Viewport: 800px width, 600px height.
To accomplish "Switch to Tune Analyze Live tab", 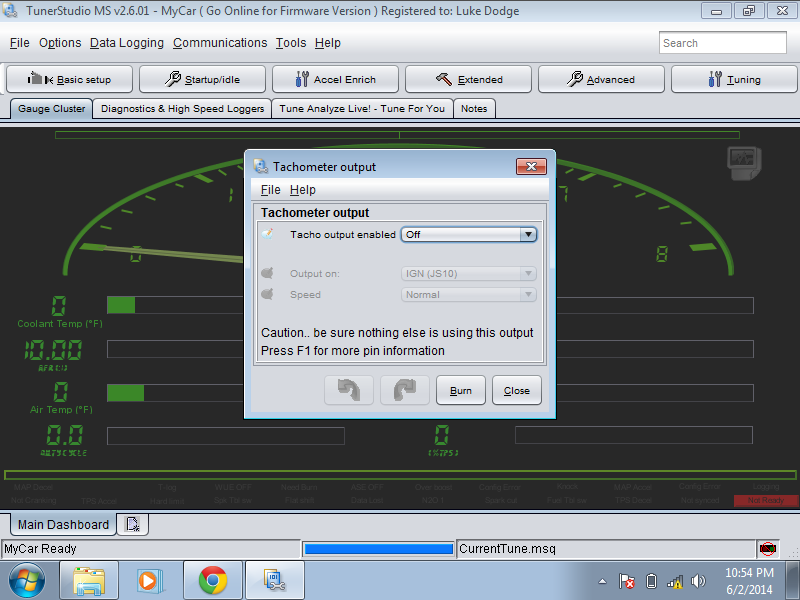I will click(362, 109).
